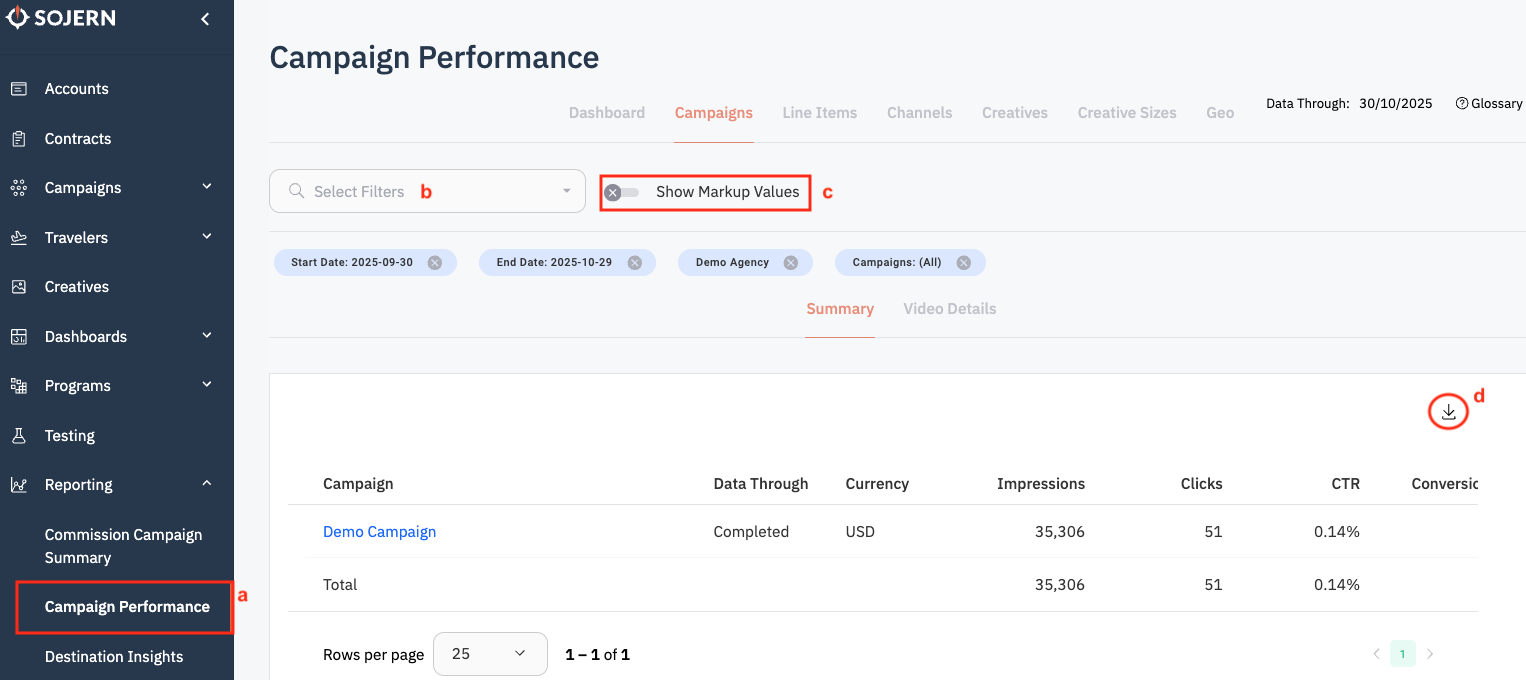This screenshot has height=680, width=1526.
Task: Click the Creatives image icon in sidebar
Action: 19,287
